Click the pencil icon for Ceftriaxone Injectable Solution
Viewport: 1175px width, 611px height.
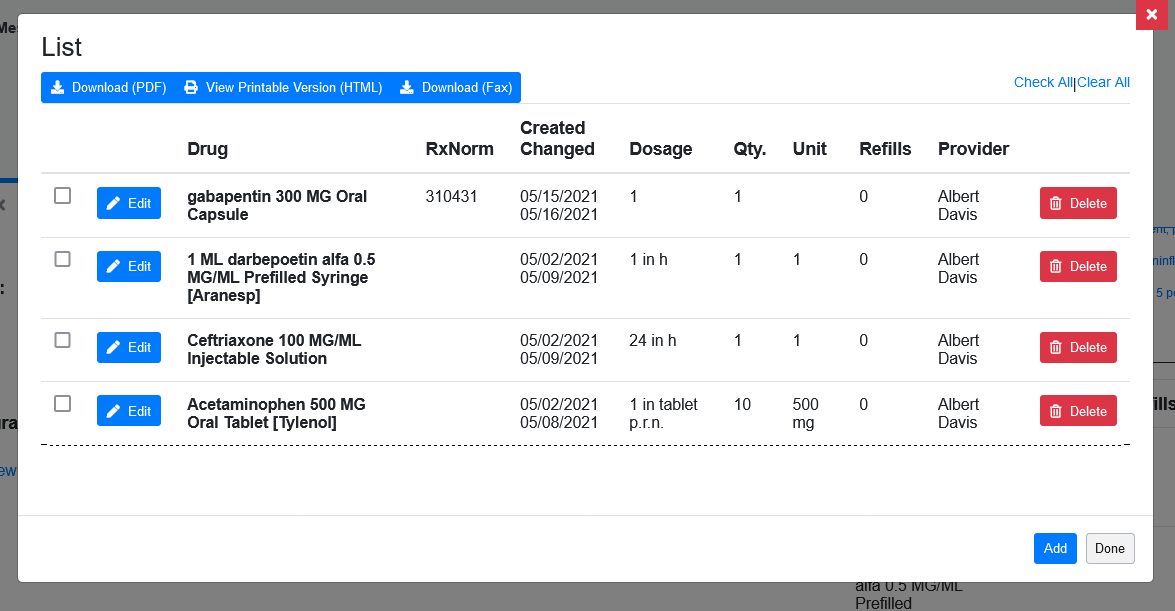pos(113,347)
